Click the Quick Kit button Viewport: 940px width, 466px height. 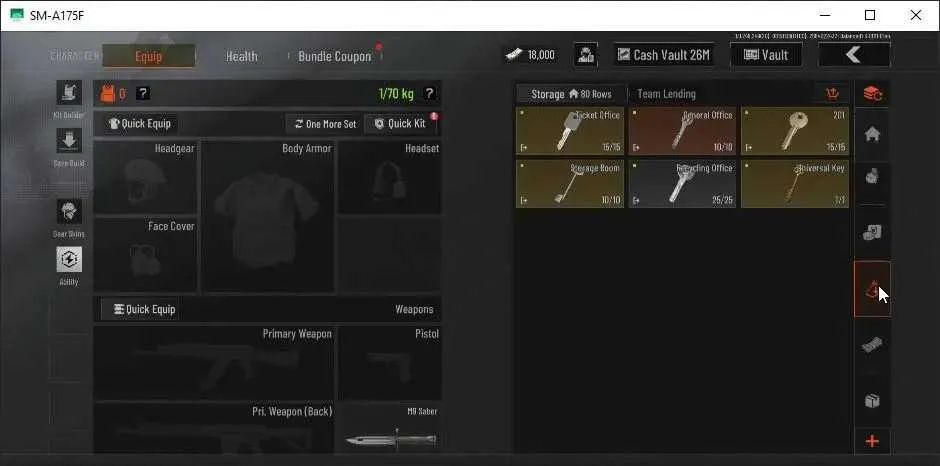pos(400,124)
